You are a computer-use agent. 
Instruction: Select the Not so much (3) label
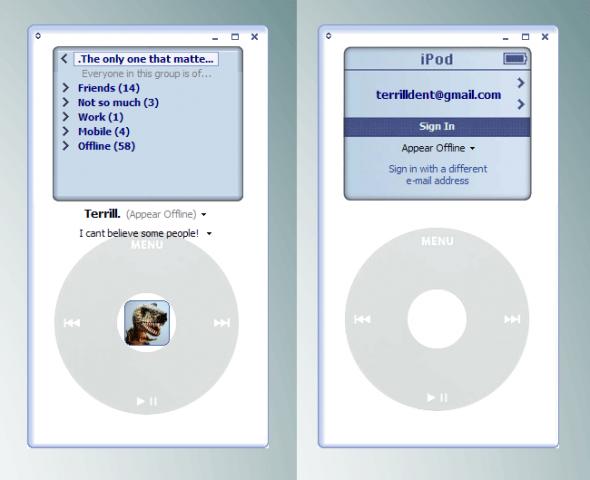coord(118,102)
